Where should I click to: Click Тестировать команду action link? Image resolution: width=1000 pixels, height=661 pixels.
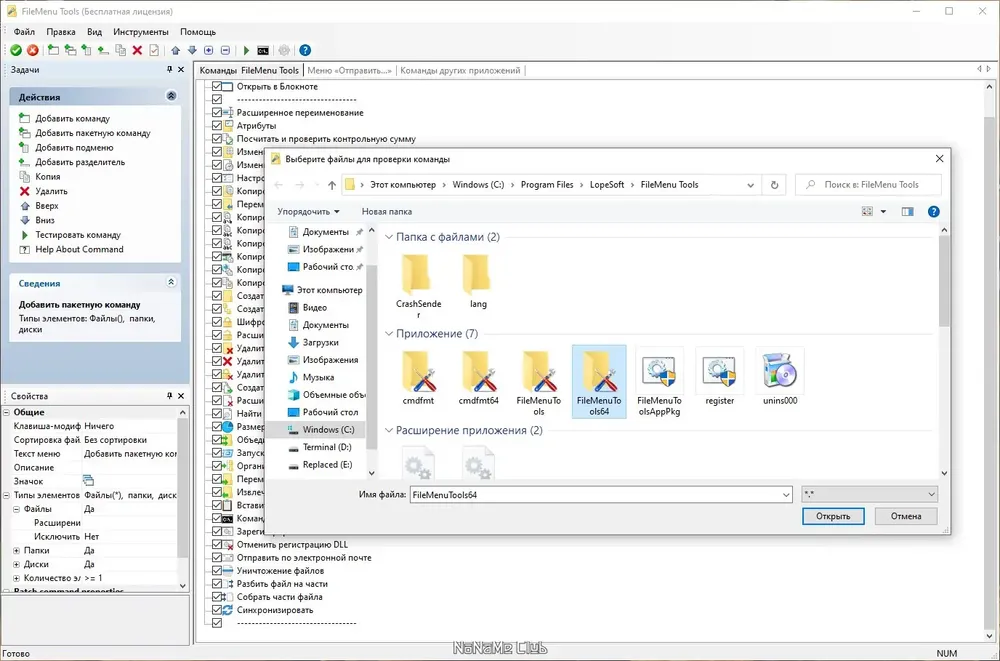point(78,235)
